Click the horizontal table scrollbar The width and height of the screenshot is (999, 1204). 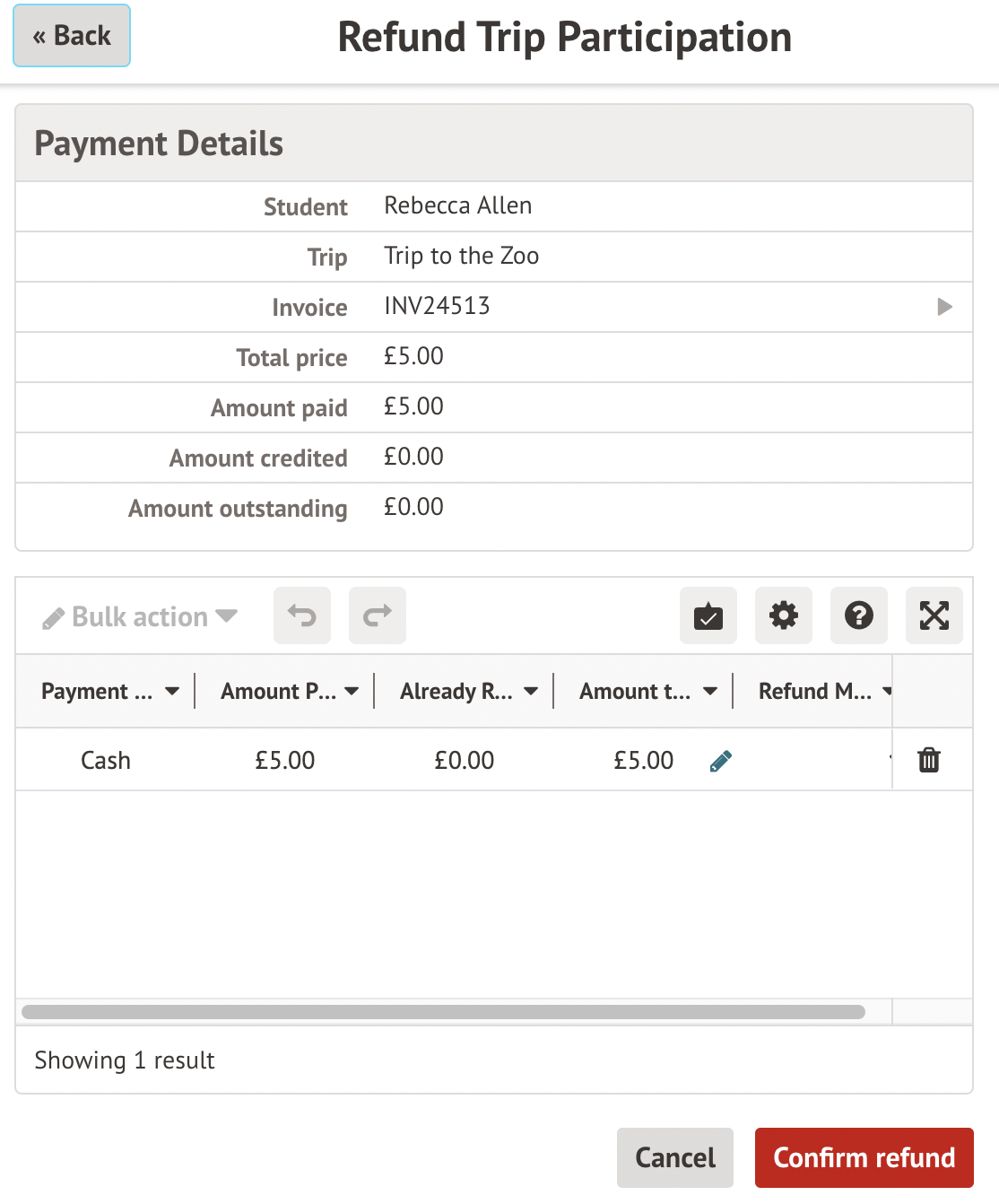click(443, 1012)
